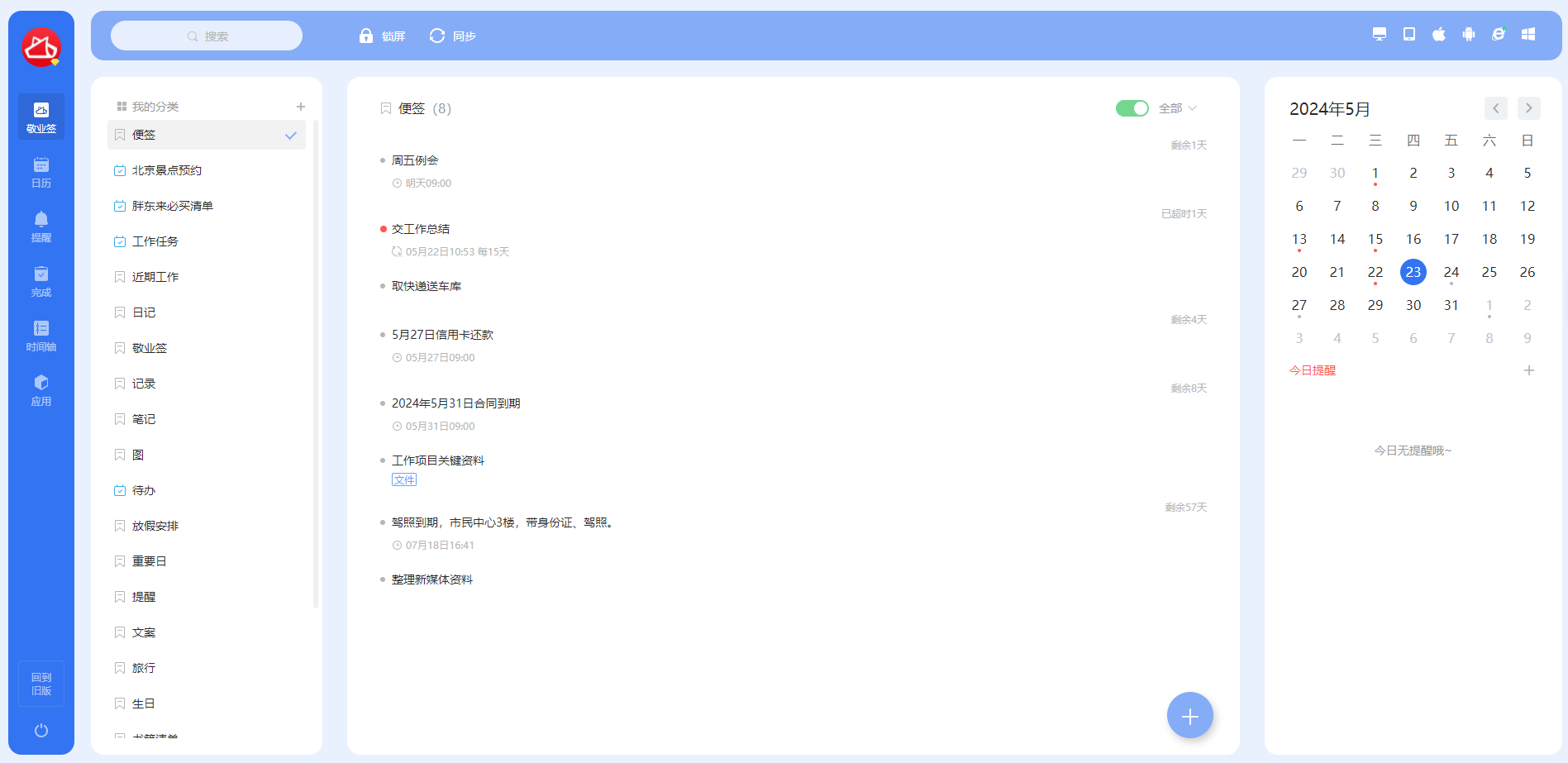
Task: Open the 日历 calendar view in the sidebar
Action: 41,172
